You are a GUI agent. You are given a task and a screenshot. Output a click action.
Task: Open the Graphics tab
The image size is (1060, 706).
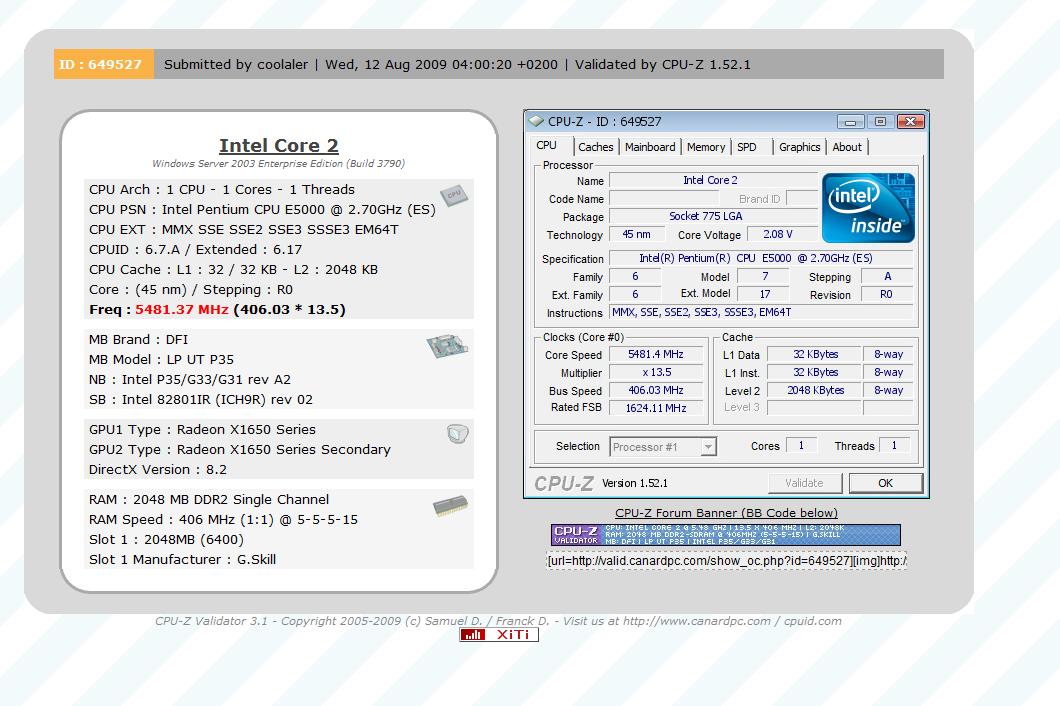click(x=799, y=147)
